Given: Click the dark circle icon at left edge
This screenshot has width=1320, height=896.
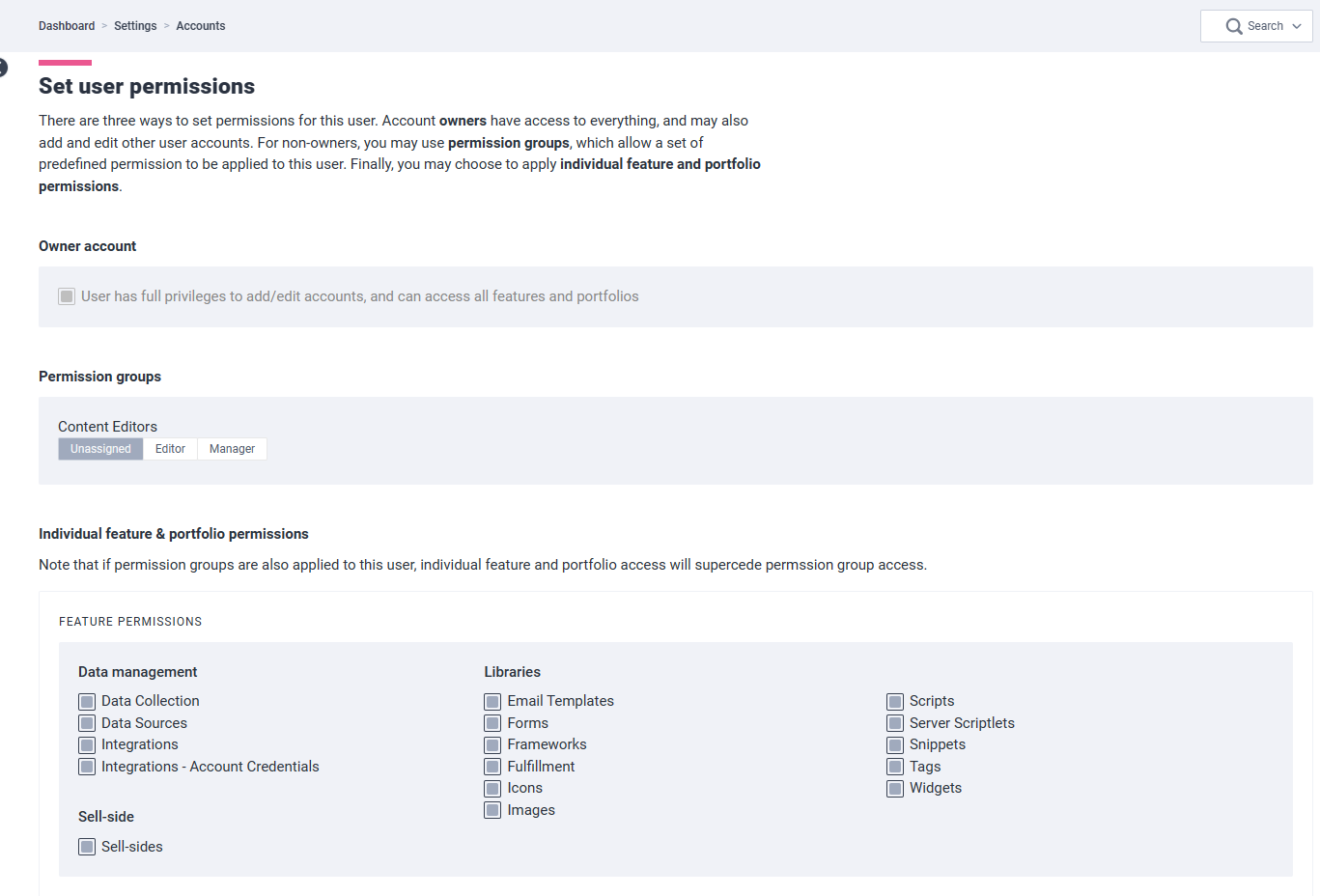Looking at the screenshot, I should pos(2,68).
